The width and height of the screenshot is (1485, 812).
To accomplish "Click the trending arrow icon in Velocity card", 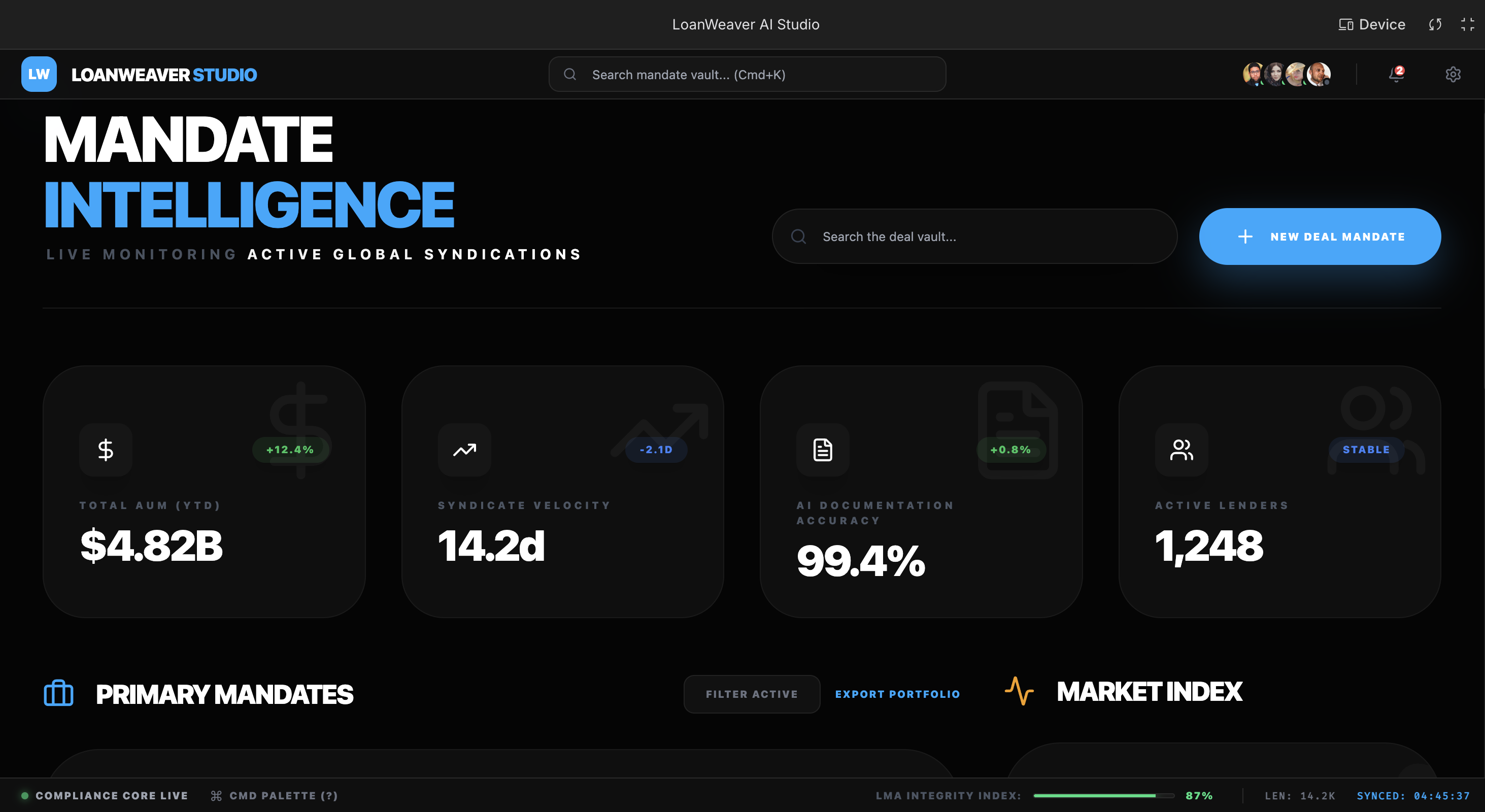I will click(x=464, y=450).
